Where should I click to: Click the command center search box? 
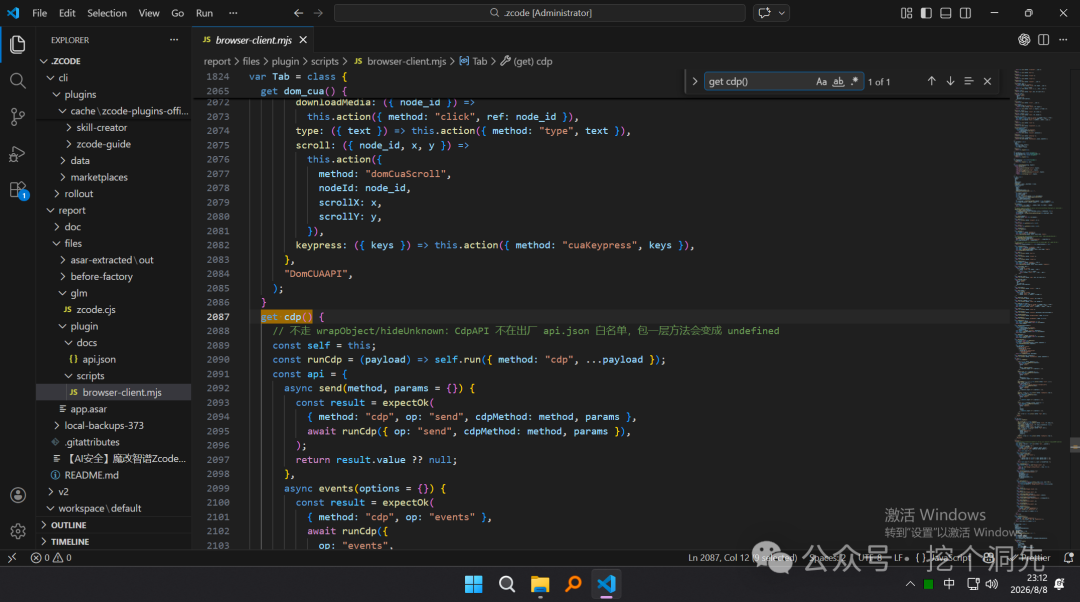pyautogui.click(x=540, y=13)
